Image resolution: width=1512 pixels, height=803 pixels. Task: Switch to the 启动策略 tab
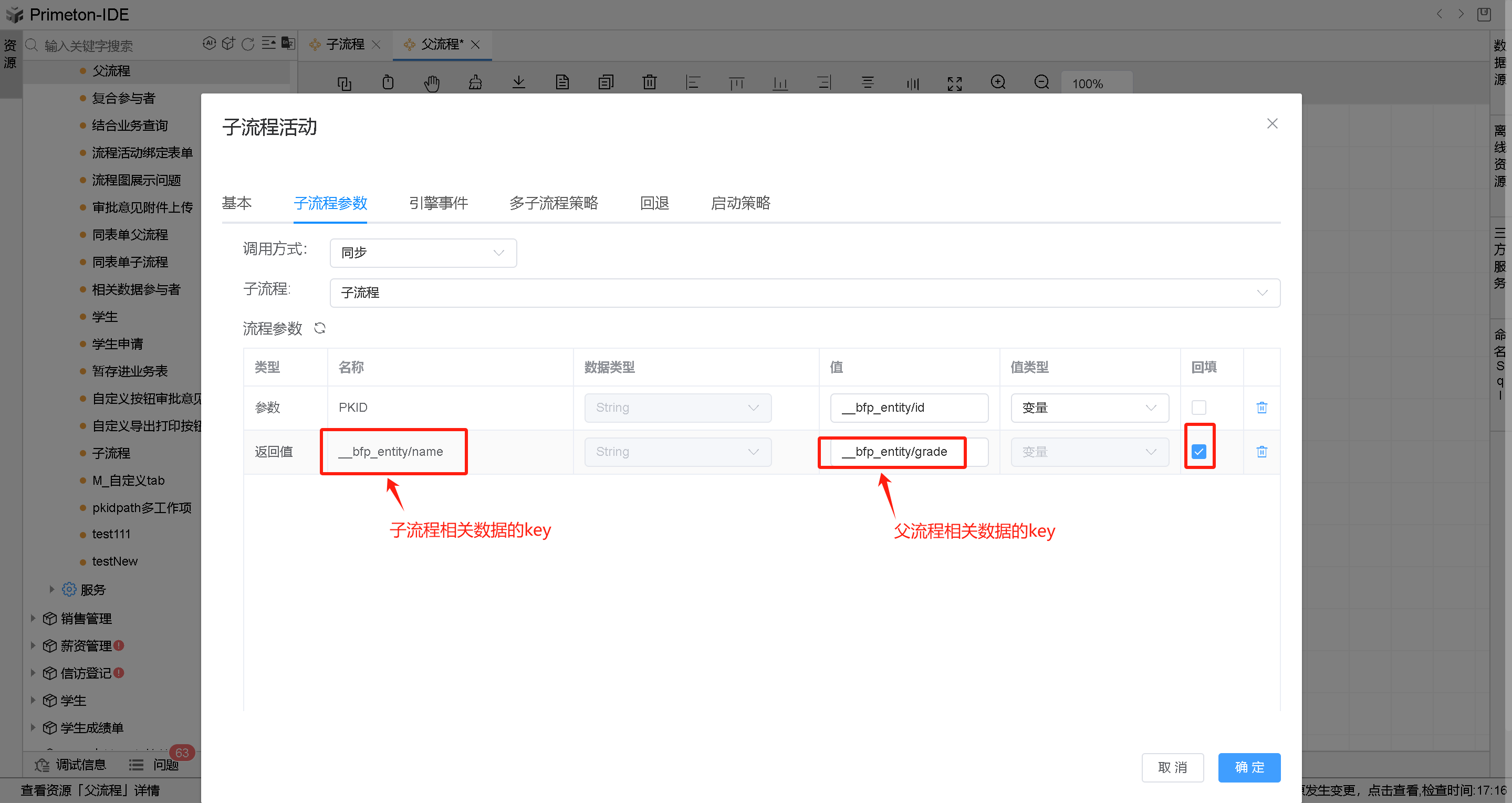pos(739,203)
